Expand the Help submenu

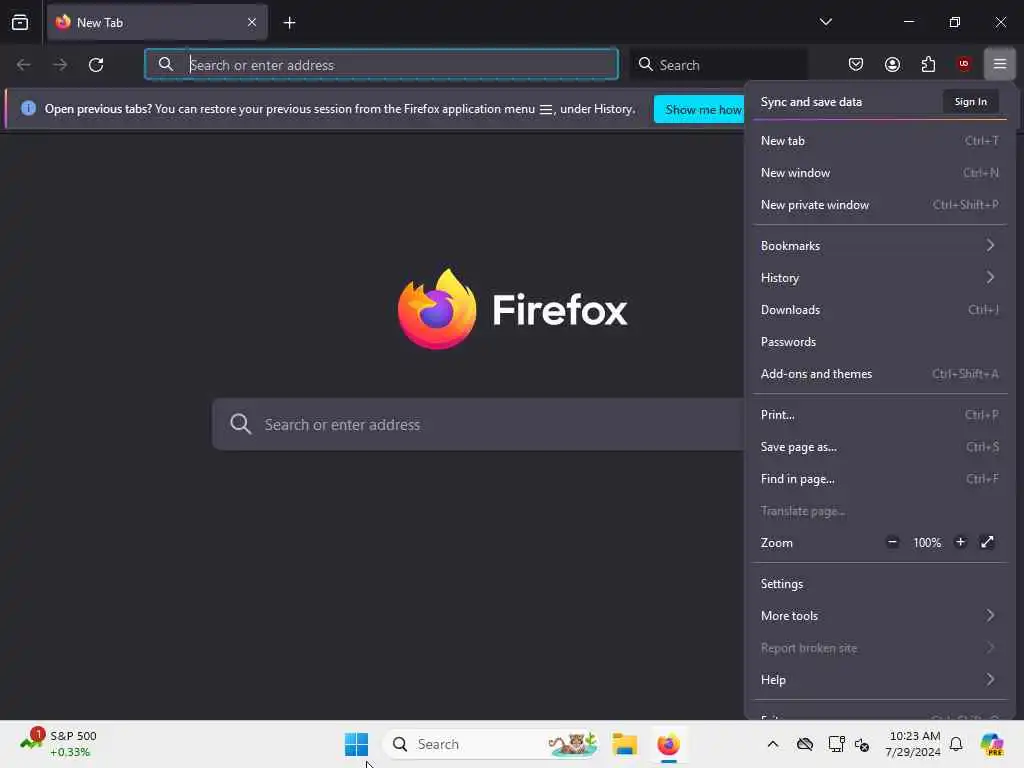(x=880, y=680)
